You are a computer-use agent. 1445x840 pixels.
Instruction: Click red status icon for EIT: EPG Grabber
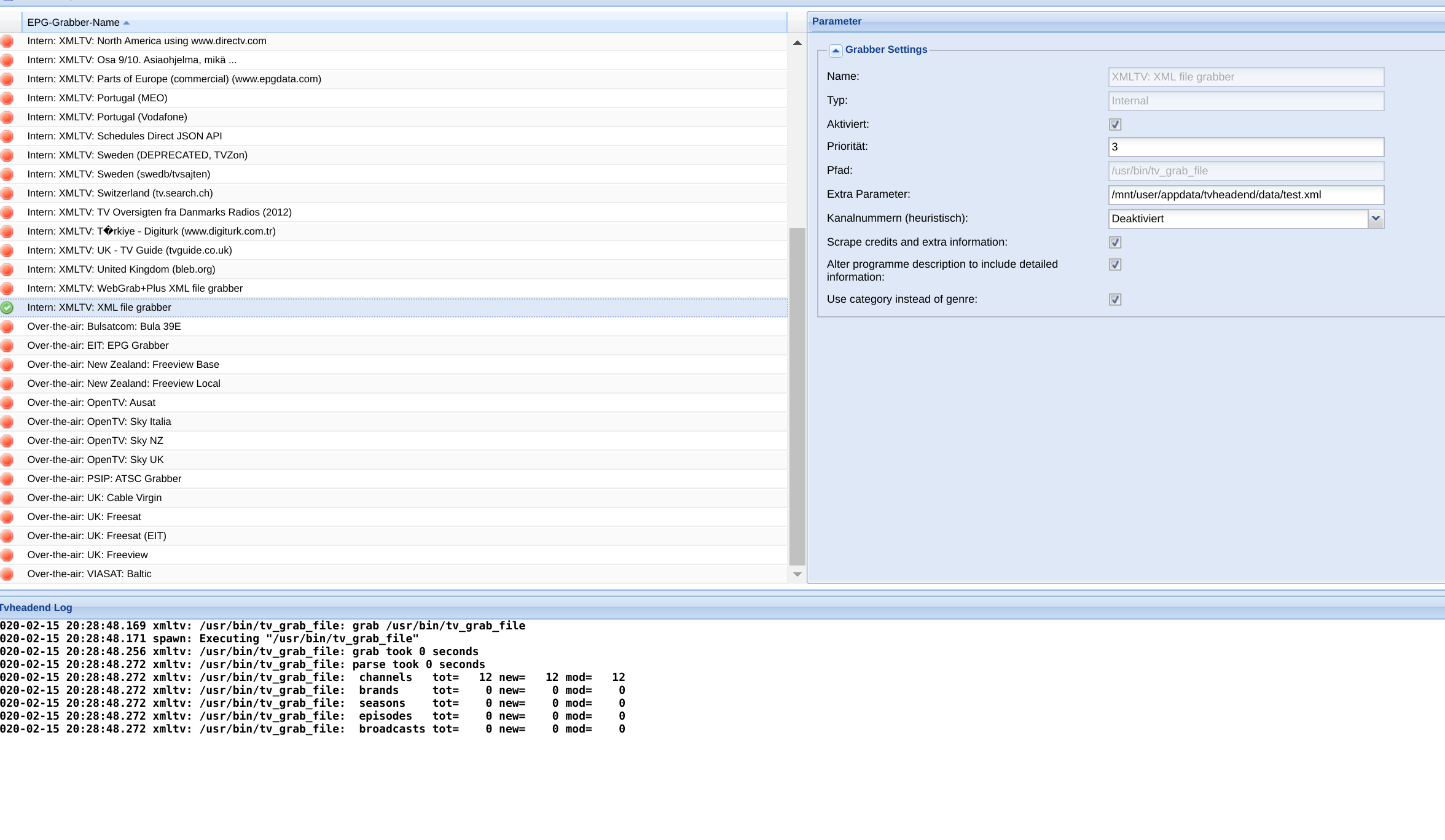pos(7,346)
